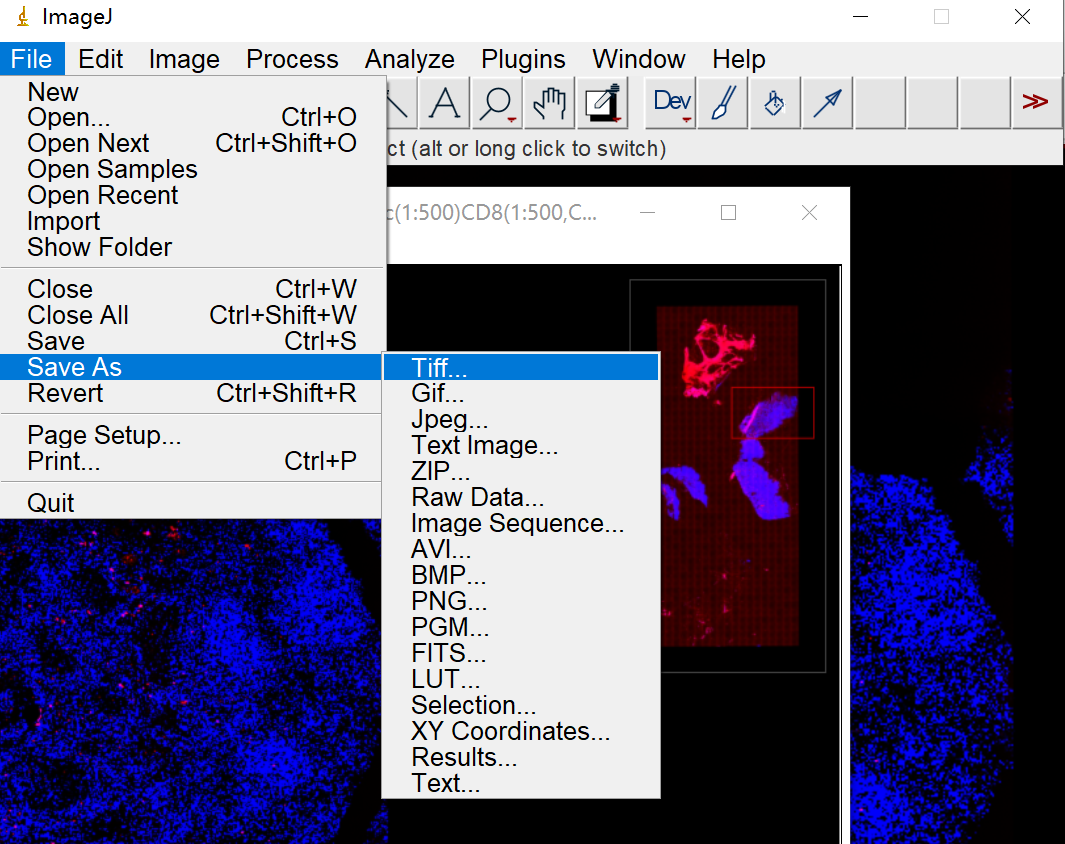The height and width of the screenshot is (844, 1065).
Task: Select the Flood fill bucket tool
Action: pyautogui.click(x=775, y=103)
